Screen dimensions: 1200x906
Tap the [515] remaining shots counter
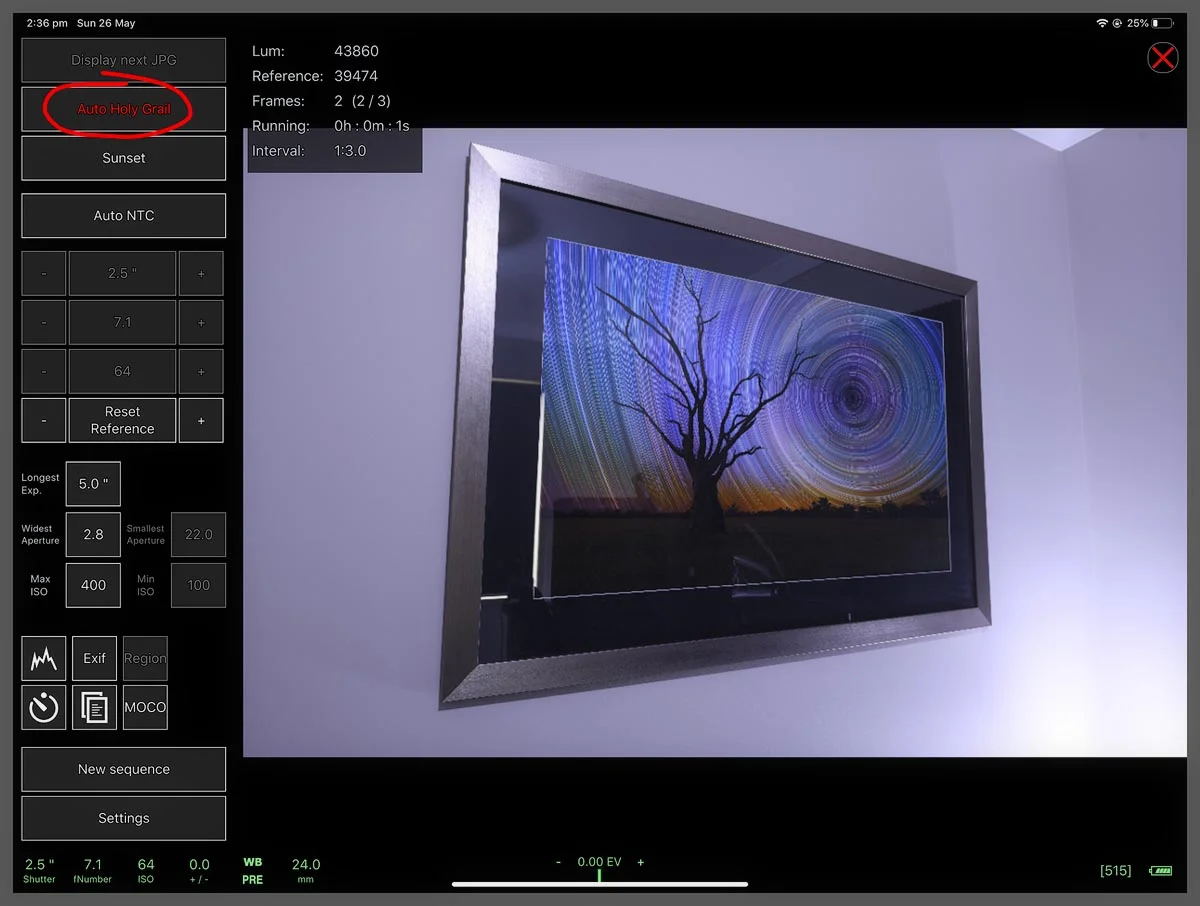coord(1115,871)
